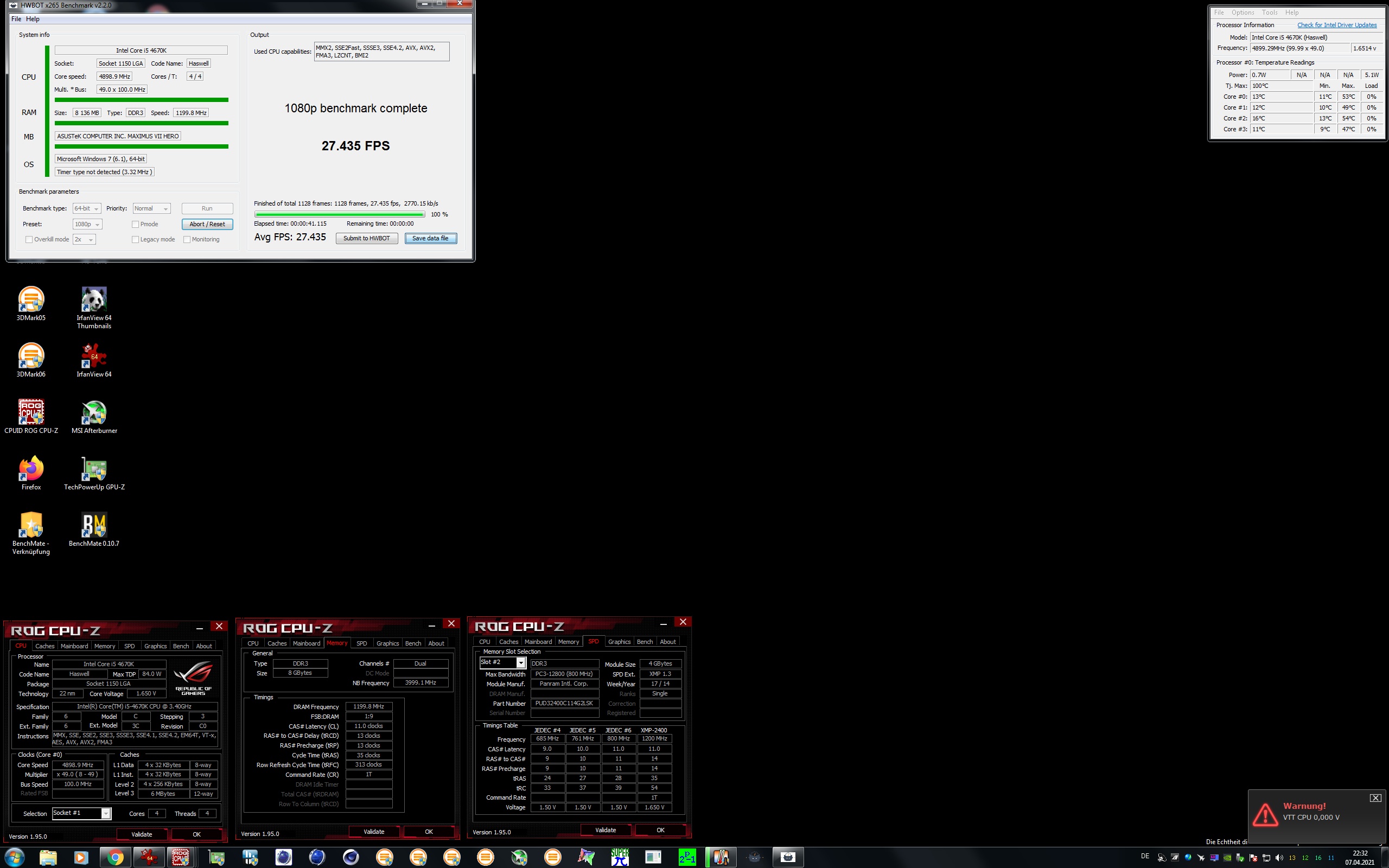
Task: Click Submit to HWBOT button
Action: point(366,238)
